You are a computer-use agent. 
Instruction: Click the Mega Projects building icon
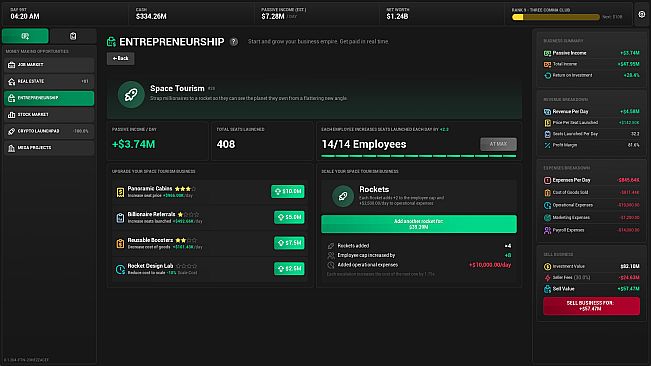click(12, 148)
